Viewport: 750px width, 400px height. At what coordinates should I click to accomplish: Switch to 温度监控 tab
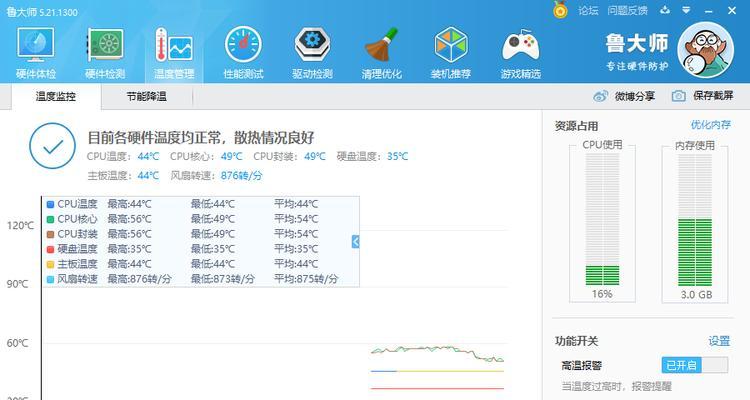click(x=56, y=97)
